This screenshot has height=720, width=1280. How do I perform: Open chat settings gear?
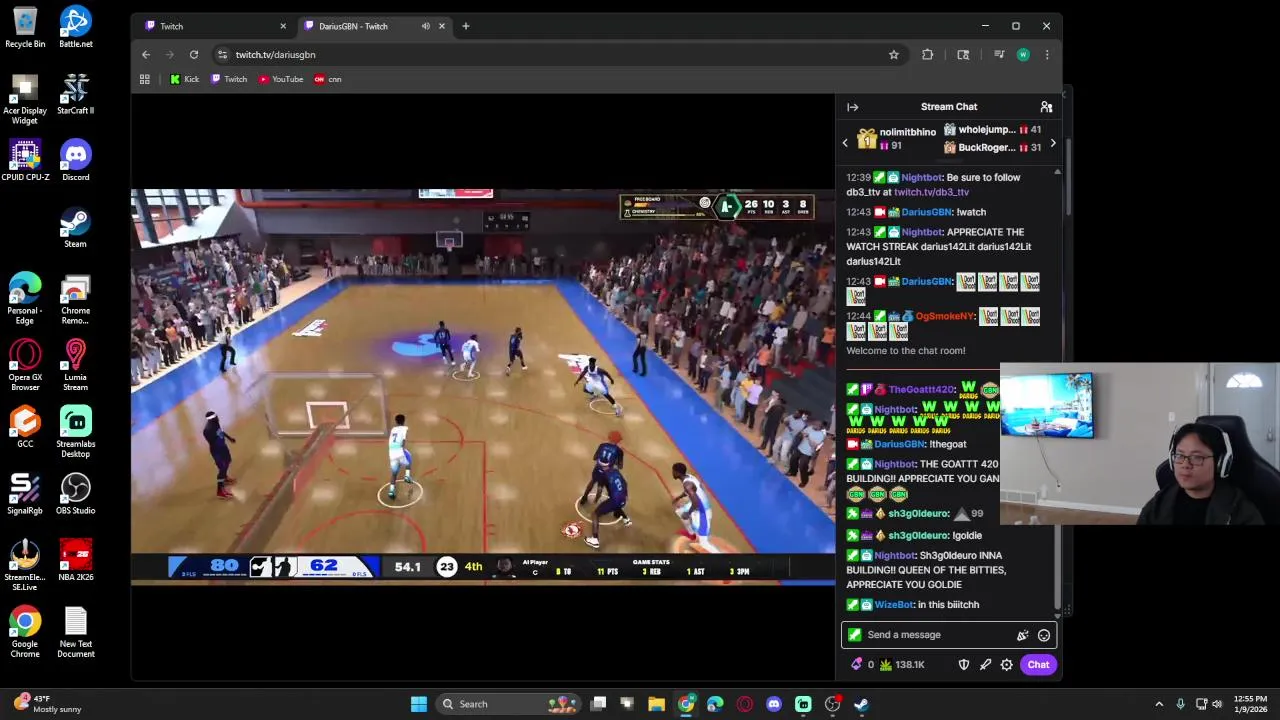(x=1006, y=665)
